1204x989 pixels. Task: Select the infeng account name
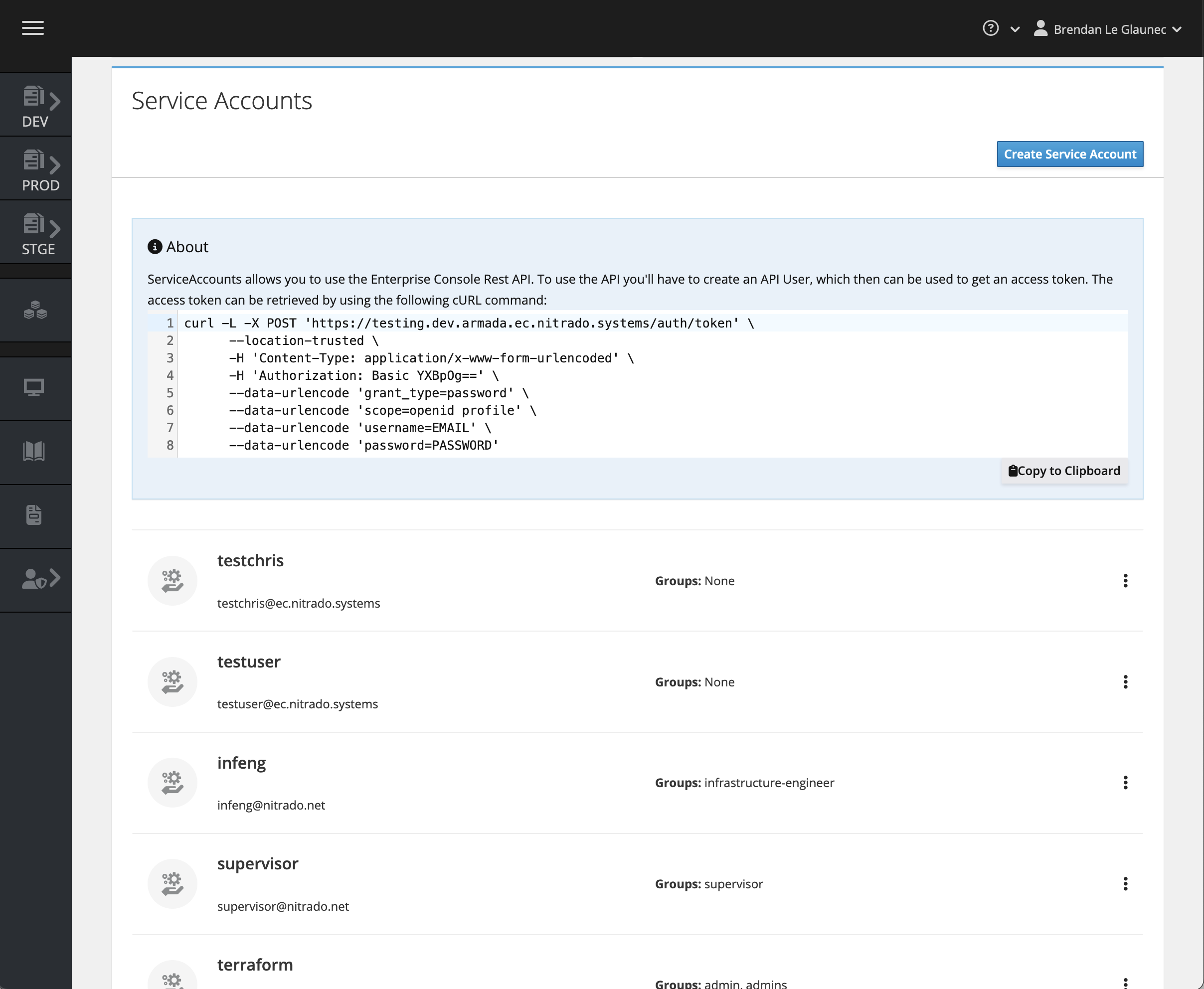tap(242, 763)
